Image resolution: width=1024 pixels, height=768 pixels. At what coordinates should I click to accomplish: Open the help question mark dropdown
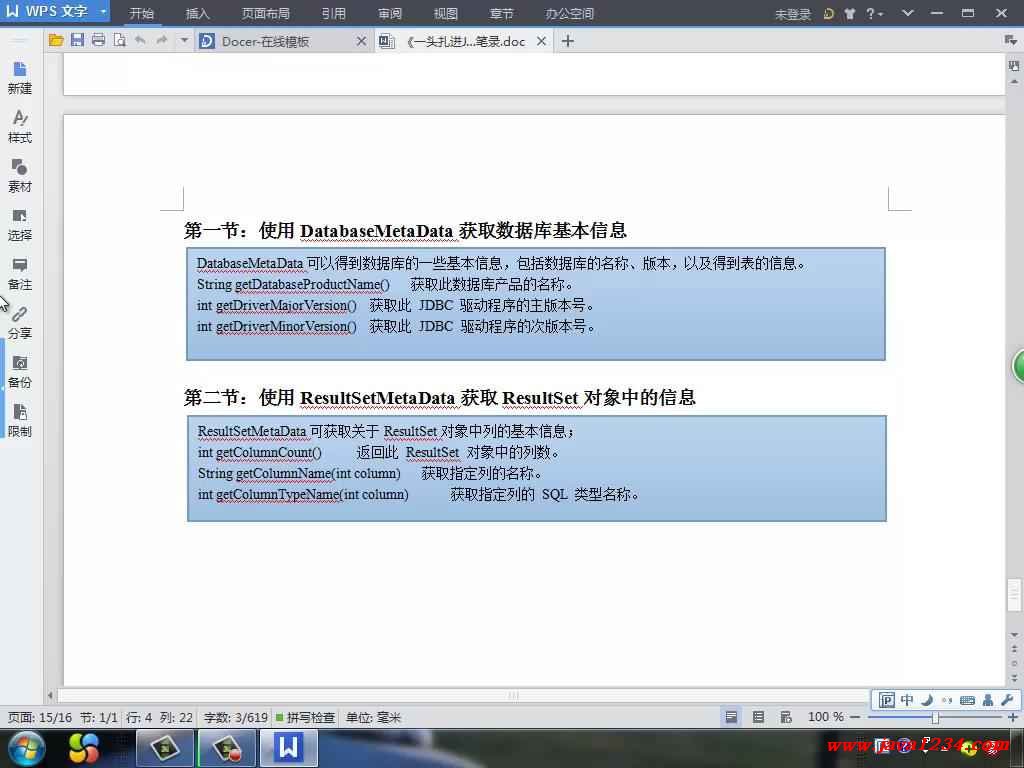874,13
